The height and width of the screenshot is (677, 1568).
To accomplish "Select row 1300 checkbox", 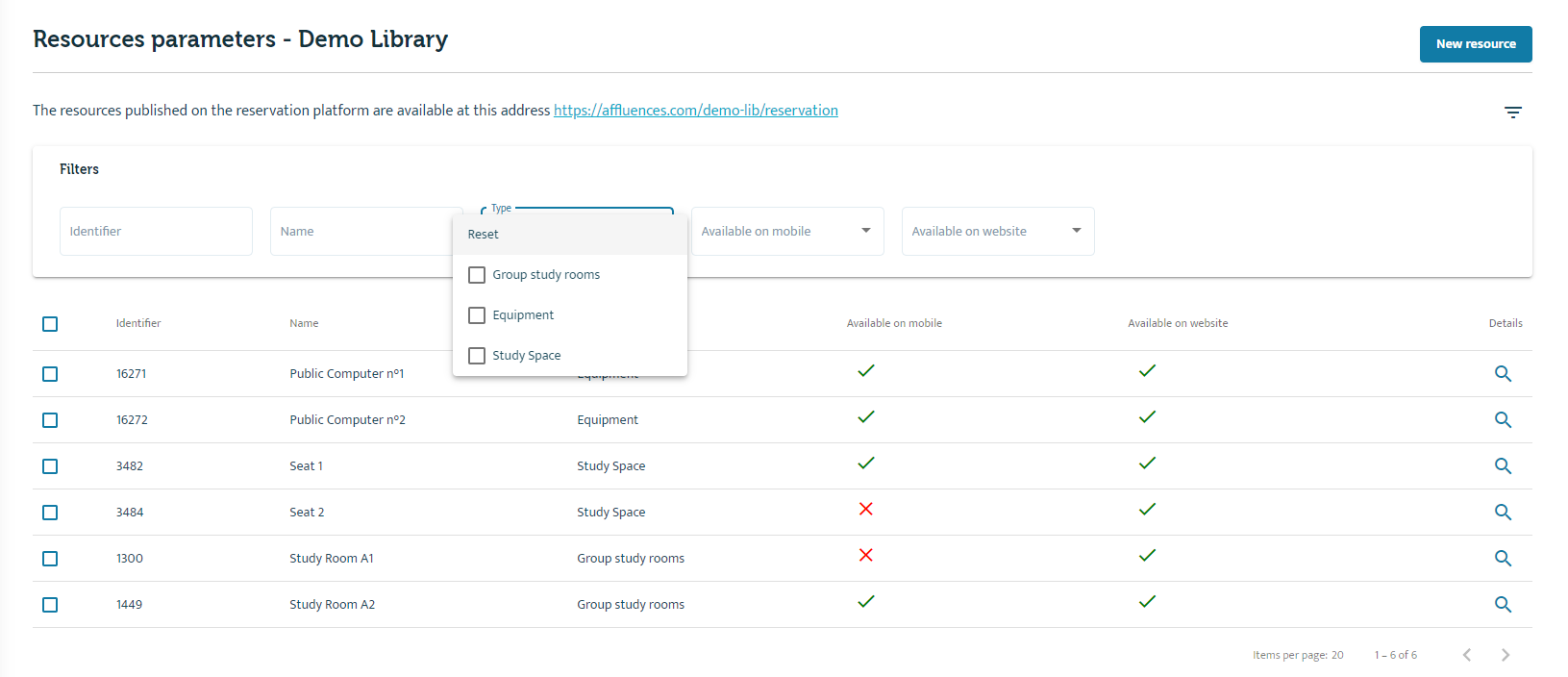I will [50, 559].
